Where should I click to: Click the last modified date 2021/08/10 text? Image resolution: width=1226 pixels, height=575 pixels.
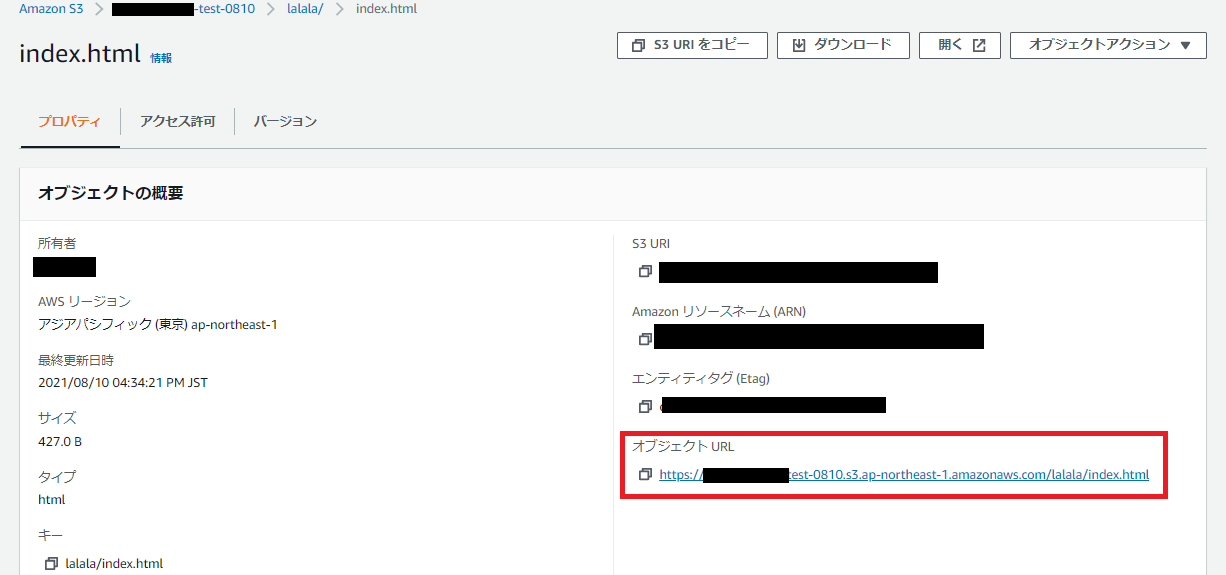(x=123, y=382)
